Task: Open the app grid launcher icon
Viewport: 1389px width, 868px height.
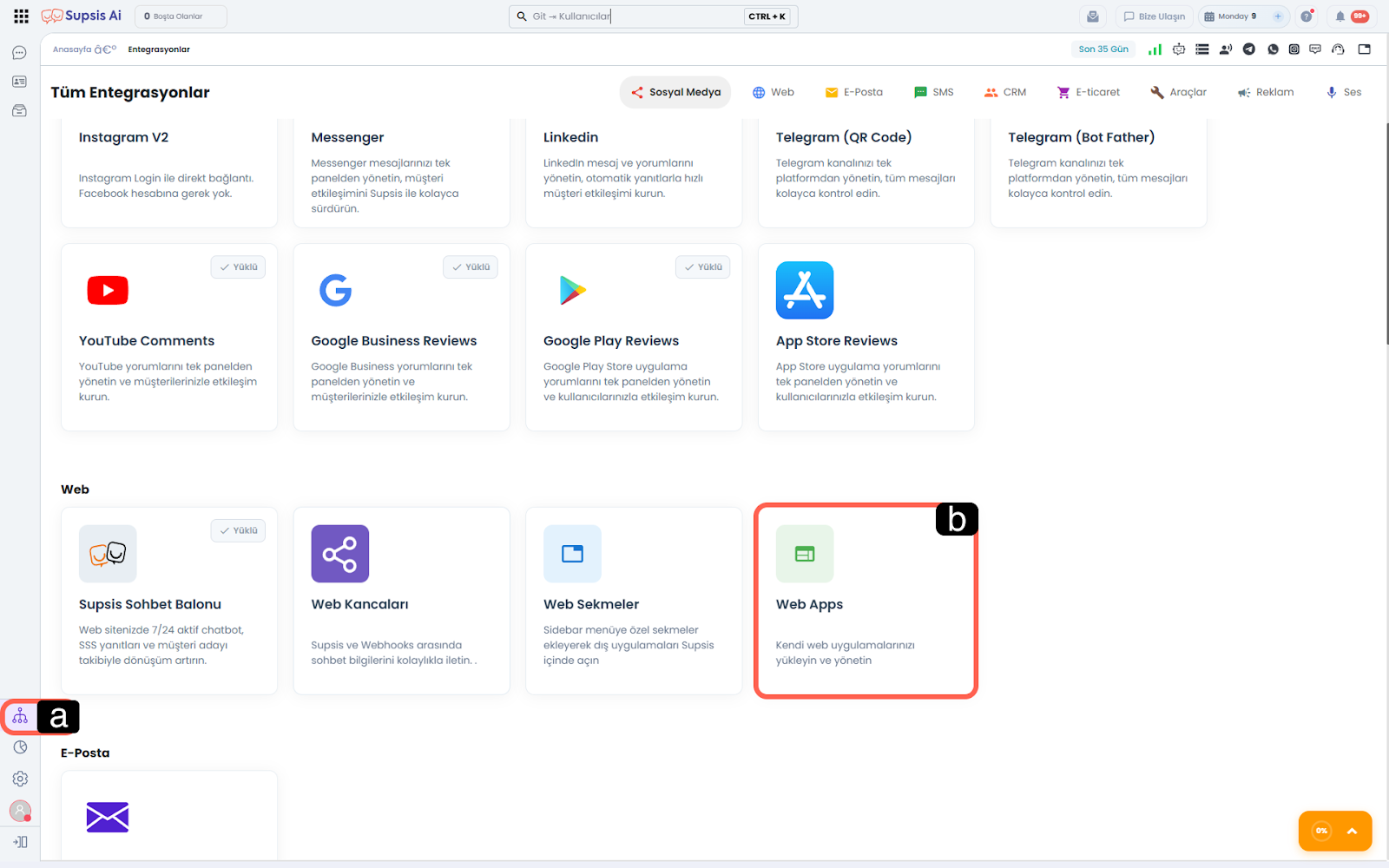Action: [21, 16]
